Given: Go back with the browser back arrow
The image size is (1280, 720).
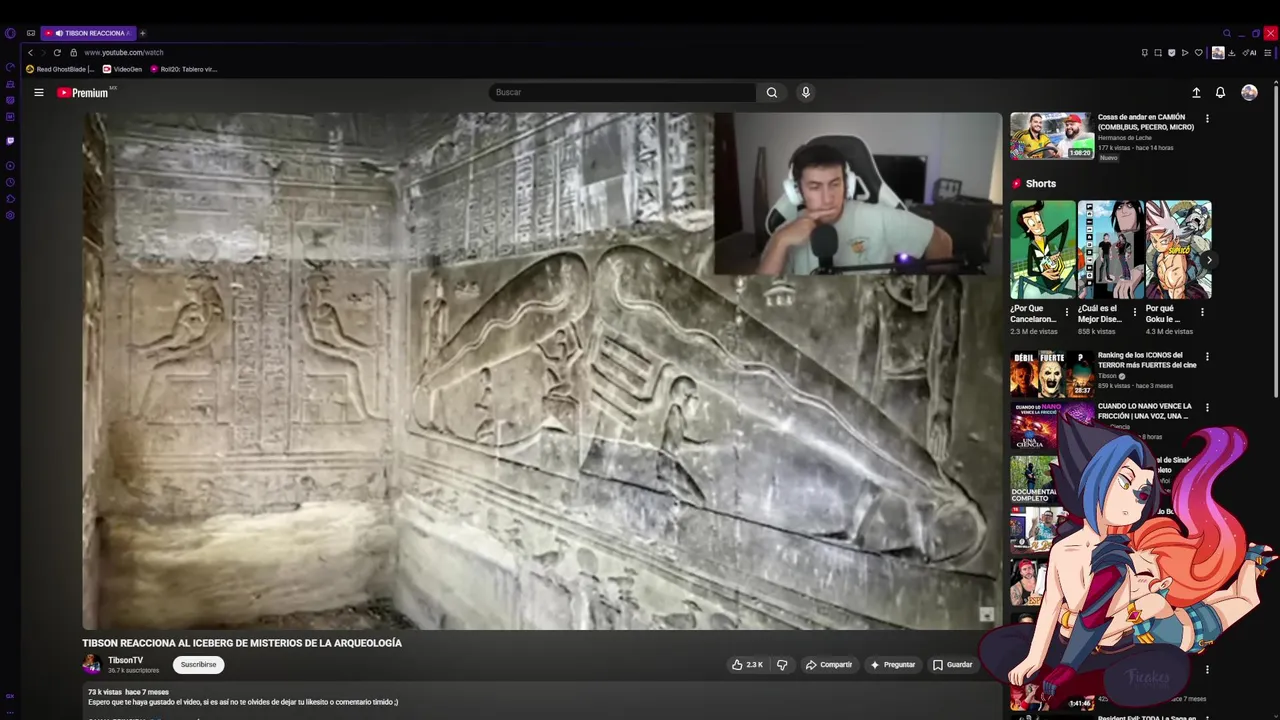Looking at the screenshot, I should pyautogui.click(x=30, y=52).
